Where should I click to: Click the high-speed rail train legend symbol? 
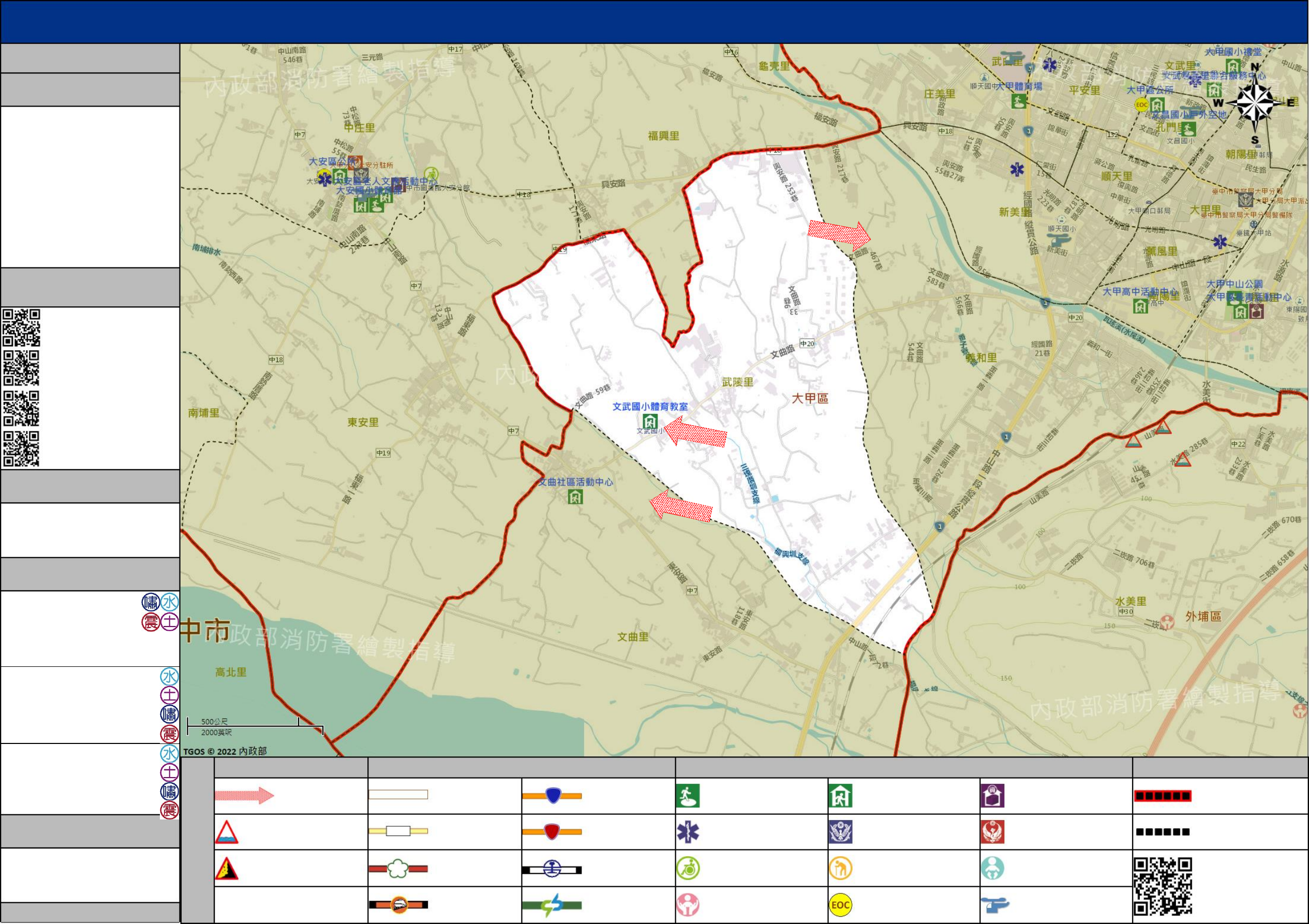(398, 905)
